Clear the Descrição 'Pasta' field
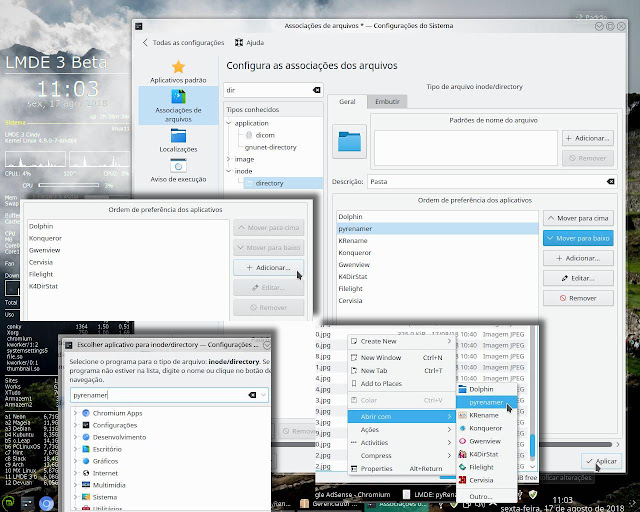Image resolution: width=640 pixels, height=512 pixels. [611, 181]
